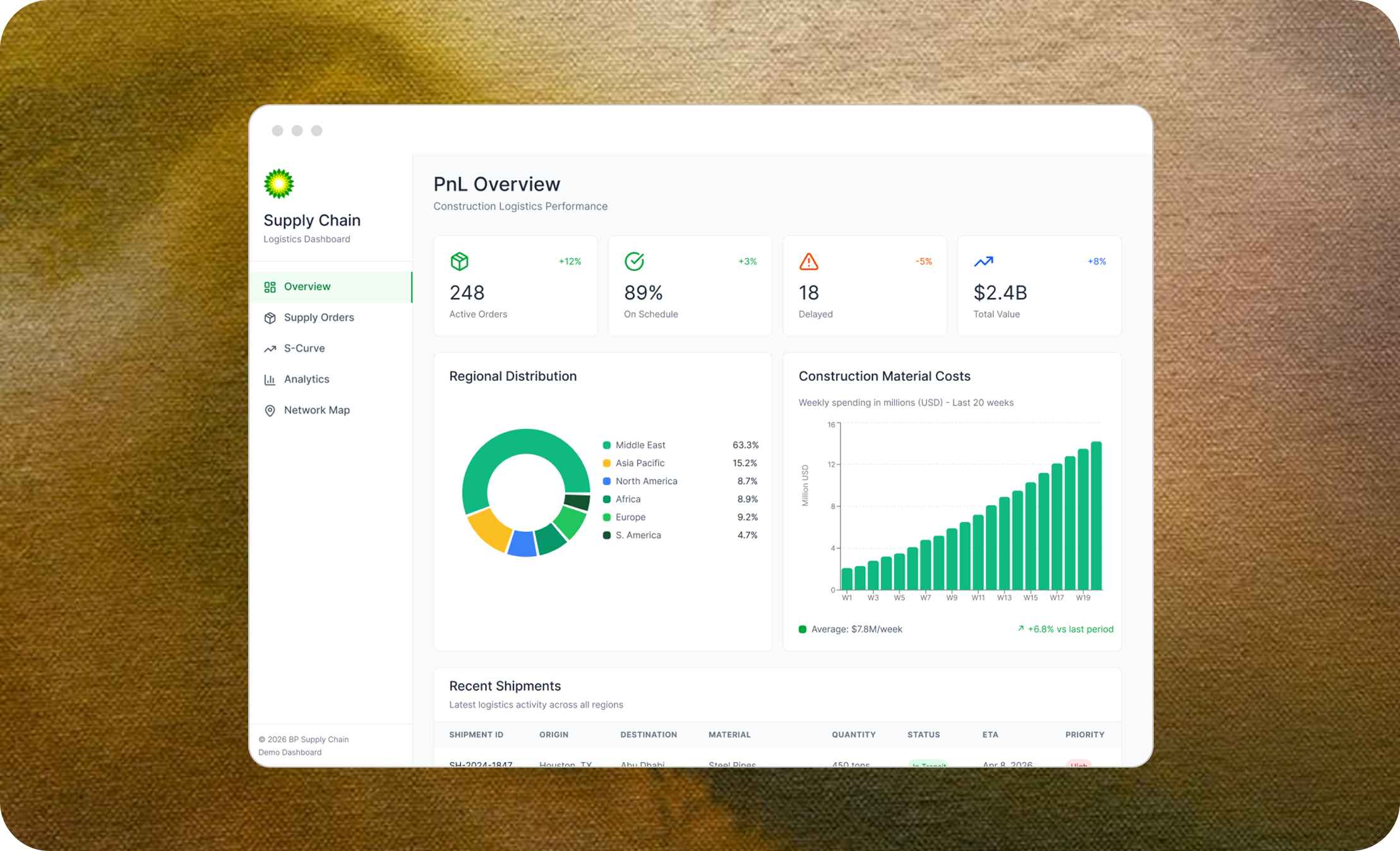1400x851 pixels.
Task: Click the Delayed warning triangle icon
Action: tap(809, 262)
